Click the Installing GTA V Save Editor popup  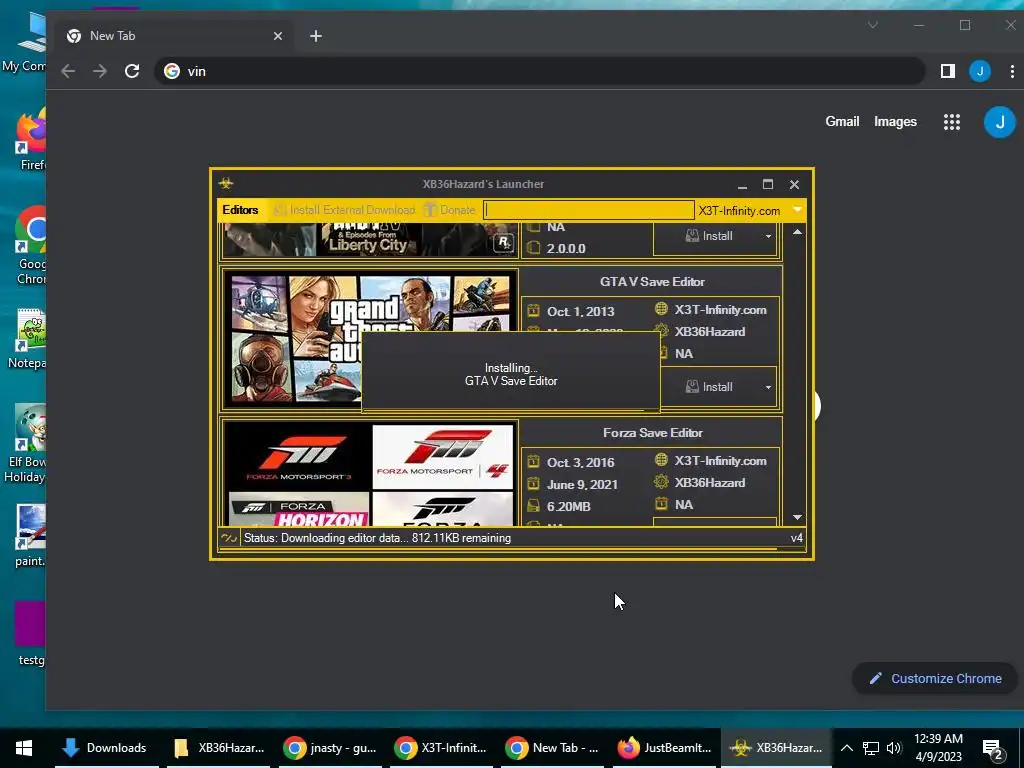(511, 374)
